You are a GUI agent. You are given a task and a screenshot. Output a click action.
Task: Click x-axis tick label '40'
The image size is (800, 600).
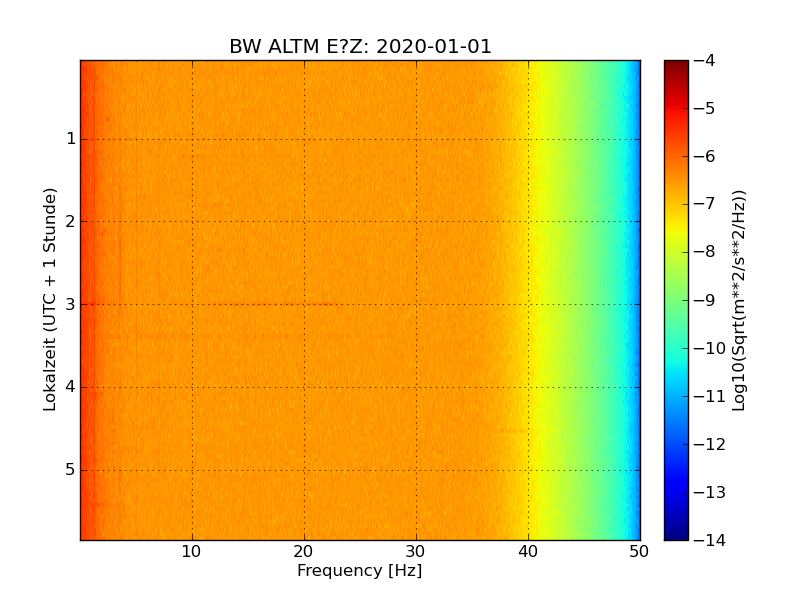[528, 552]
